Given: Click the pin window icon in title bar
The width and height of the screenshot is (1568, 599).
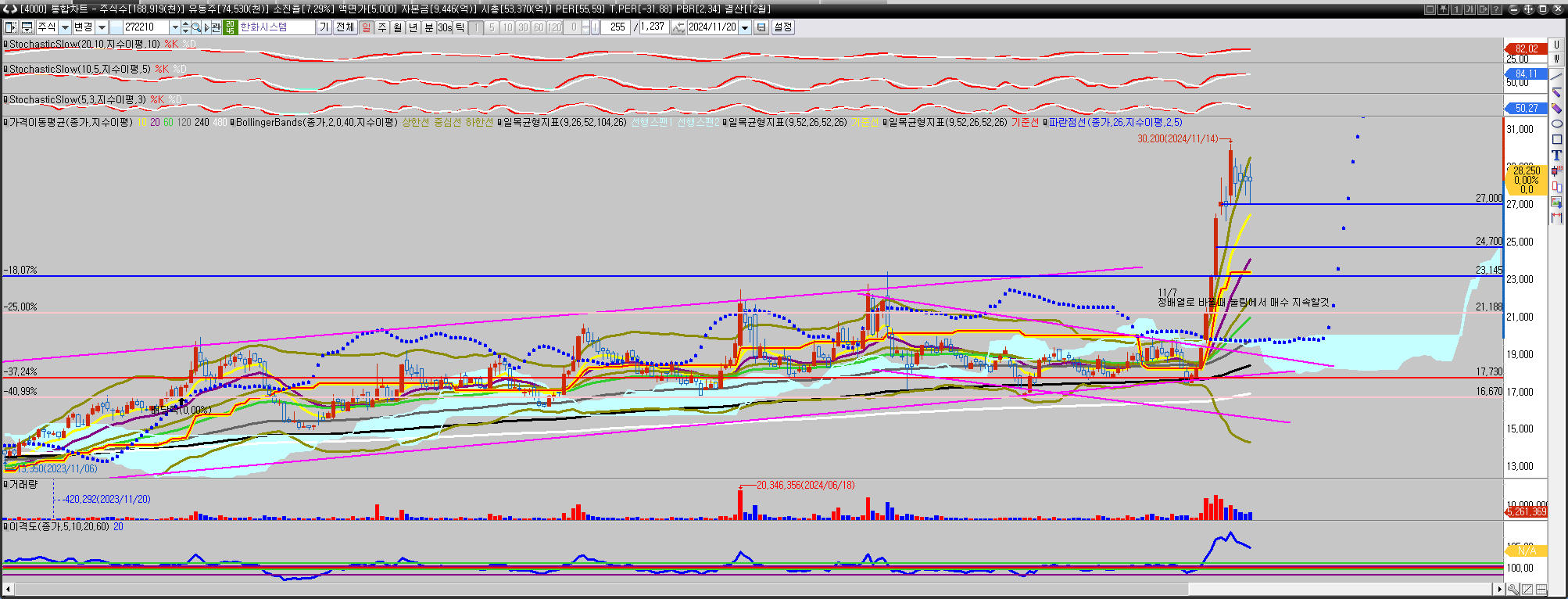Looking at the screenshot, I should pyautogui.click(x=1443, y=9).
